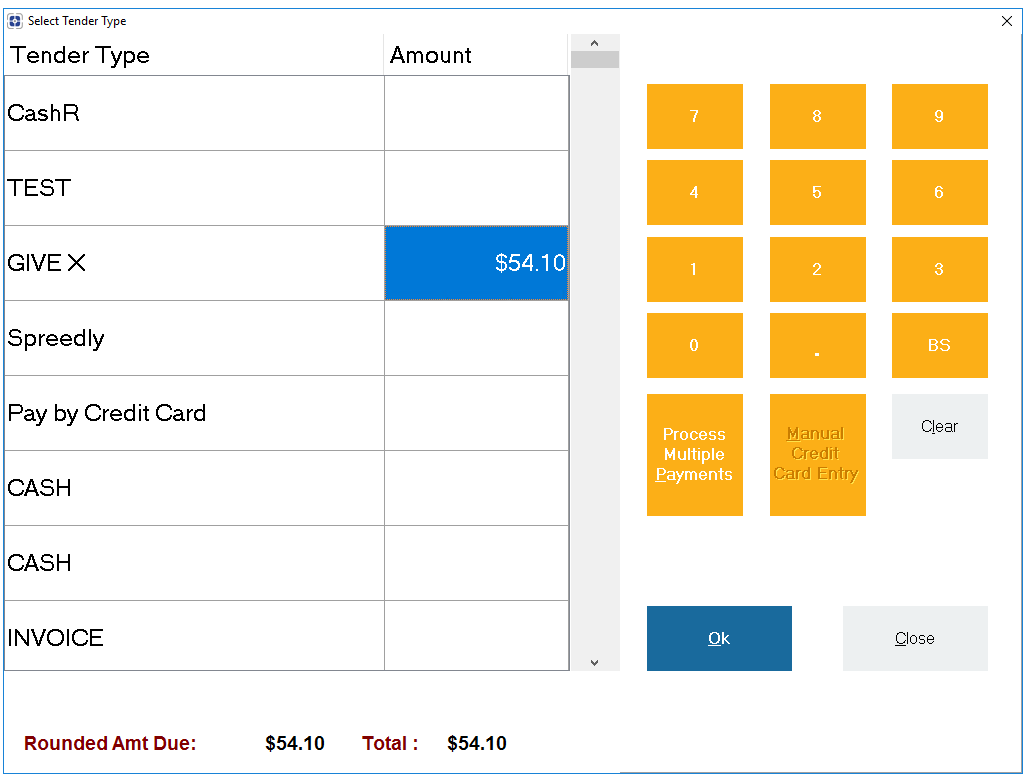Select the Spreedly tender type
Screen dimensions: 1032x784
coord(190,338)
